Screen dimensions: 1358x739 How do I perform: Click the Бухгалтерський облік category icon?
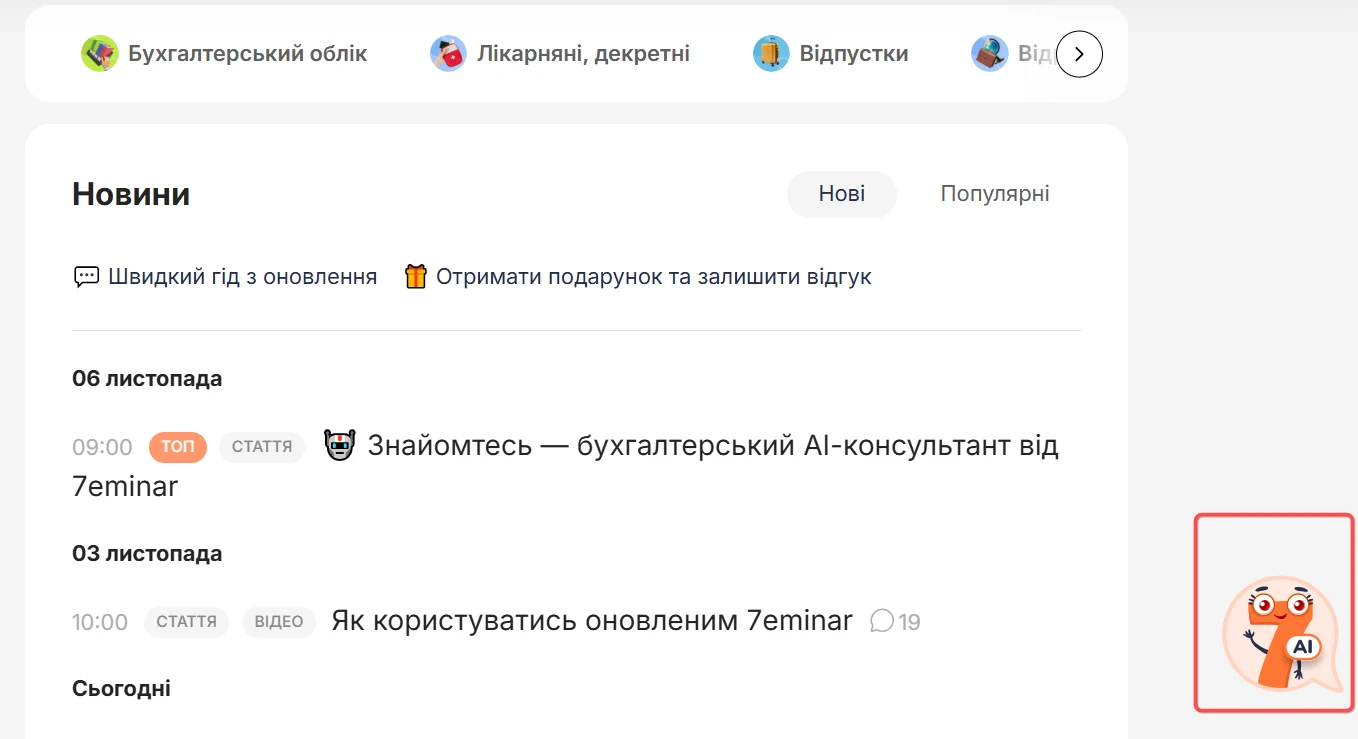tap(99, 53)
